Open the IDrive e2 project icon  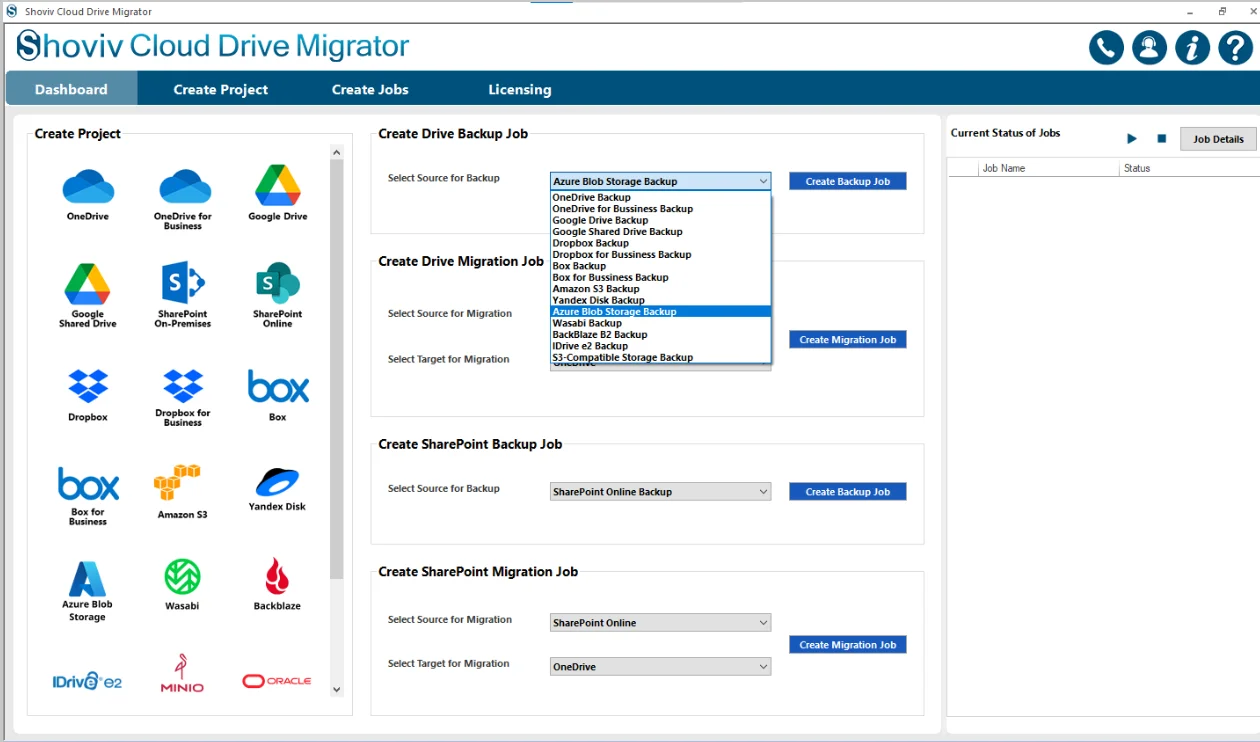click(88, 681)
